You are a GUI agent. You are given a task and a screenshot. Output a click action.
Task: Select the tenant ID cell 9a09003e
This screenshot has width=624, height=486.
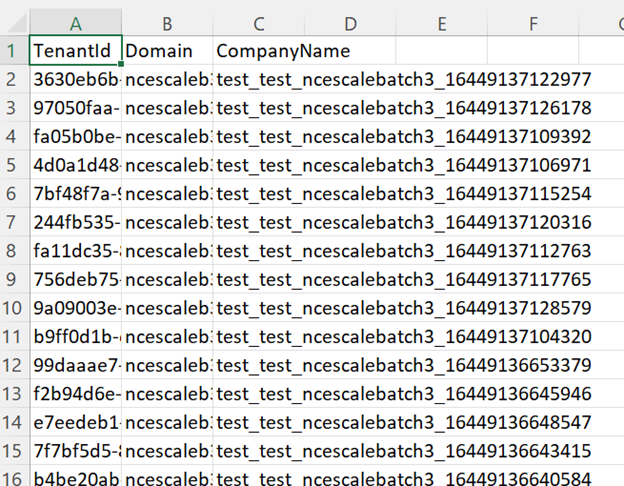(76, 307)
